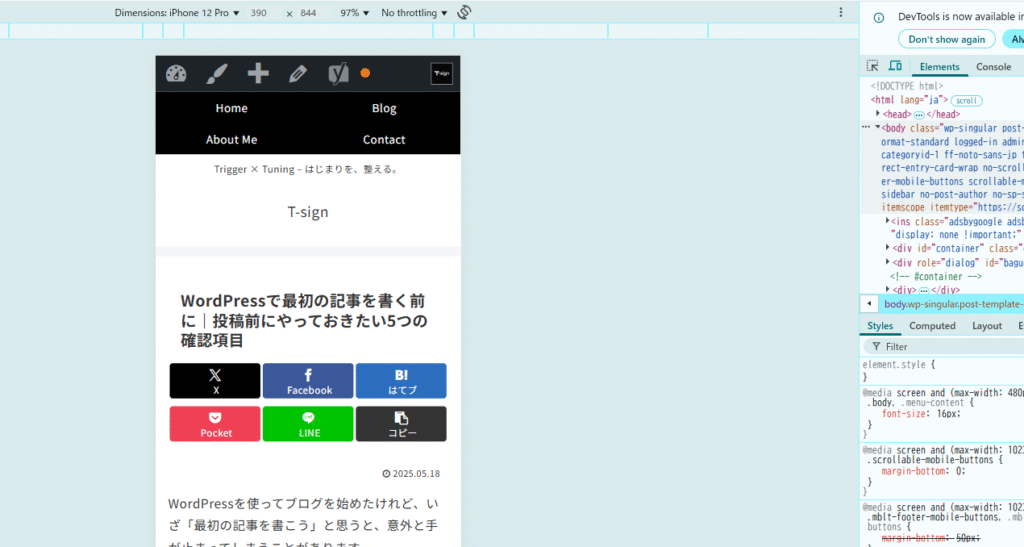The width and height of the screenshot is (1024, 547).
Task: Switch to the Elements tab
Action: (x=939, y=67)
